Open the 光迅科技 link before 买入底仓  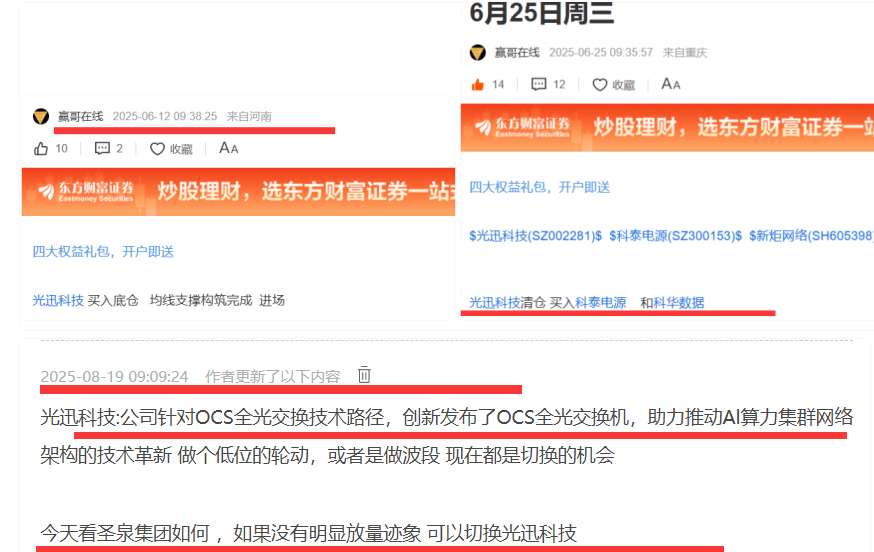point(58,301)
